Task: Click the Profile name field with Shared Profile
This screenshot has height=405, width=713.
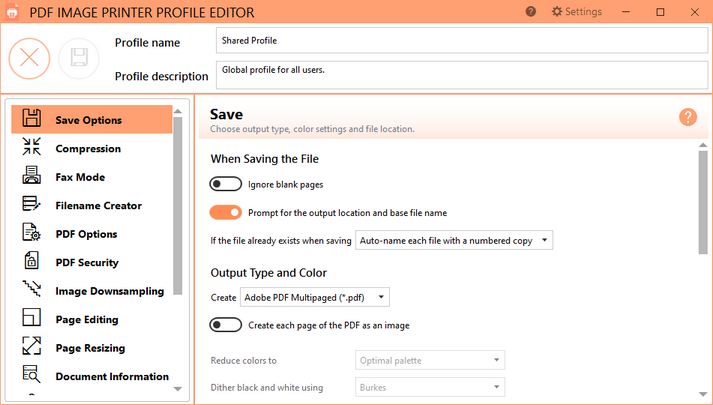Action: pyautogui.click(x=462, y=40)
